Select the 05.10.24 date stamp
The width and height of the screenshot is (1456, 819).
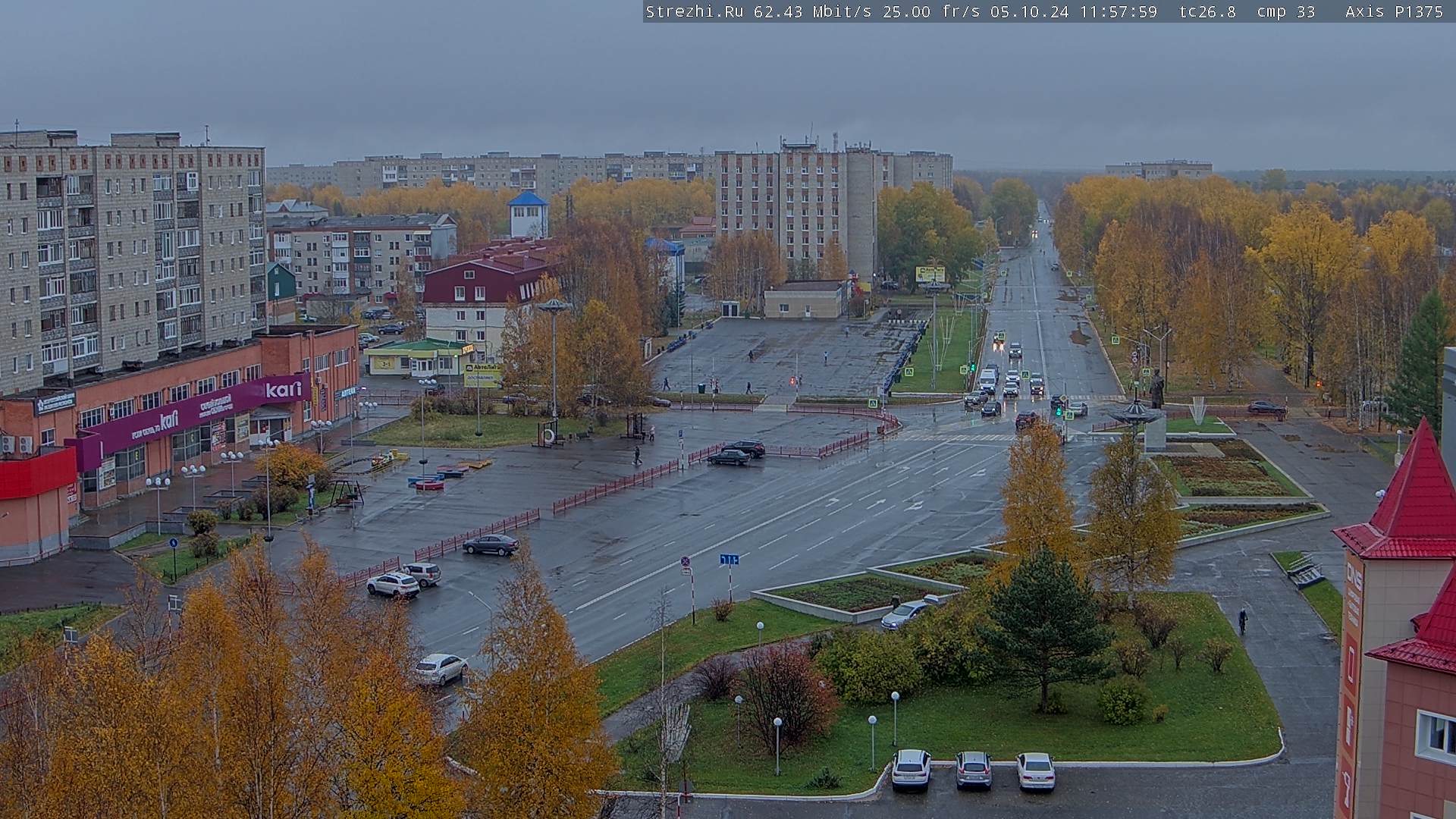[1029, 11]
